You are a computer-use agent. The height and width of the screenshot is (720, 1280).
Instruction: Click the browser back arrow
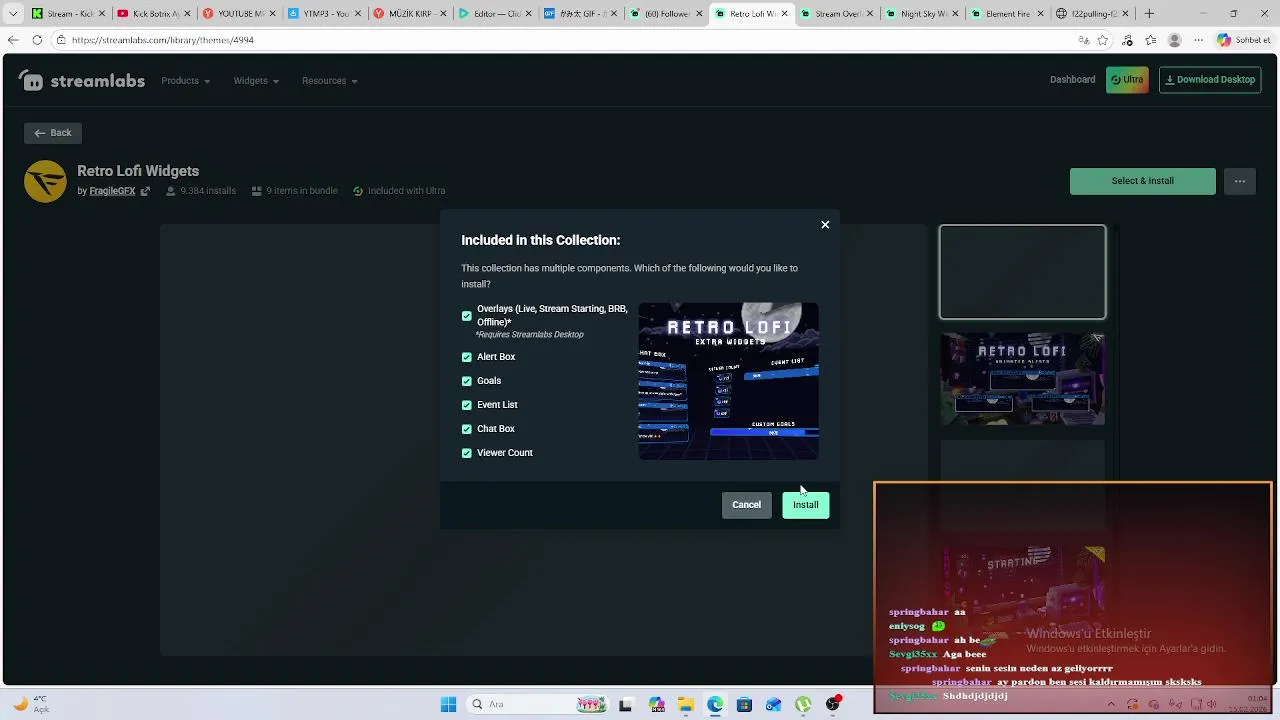13,40
